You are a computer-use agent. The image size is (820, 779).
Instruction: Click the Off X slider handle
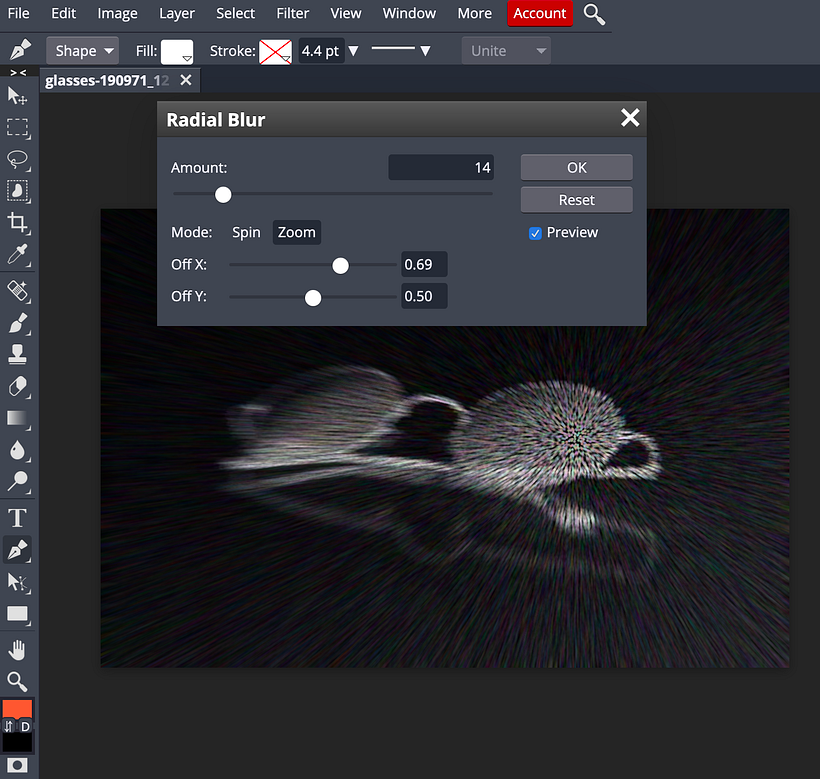click(340, 266)
